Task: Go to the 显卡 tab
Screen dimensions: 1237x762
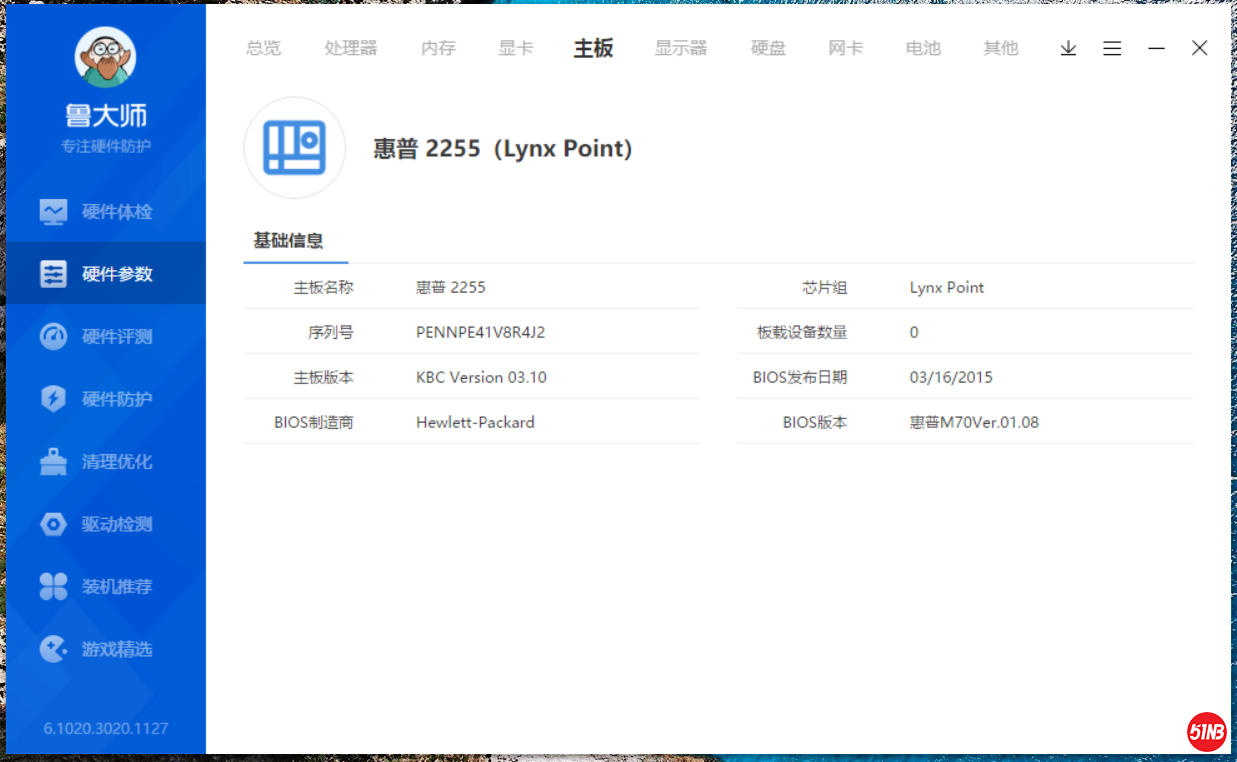Action: coord(516,48)
